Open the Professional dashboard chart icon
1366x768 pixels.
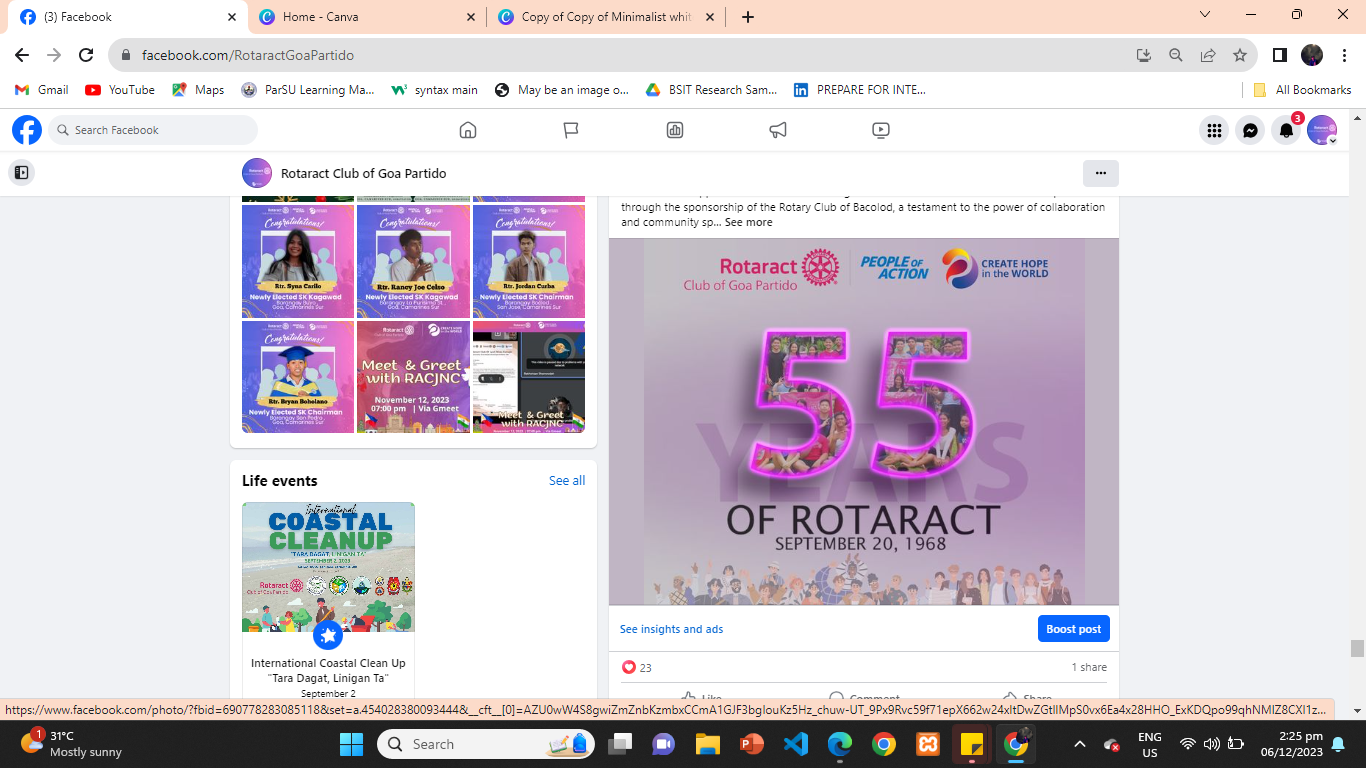pyautogui.click(x=675, y=130)
